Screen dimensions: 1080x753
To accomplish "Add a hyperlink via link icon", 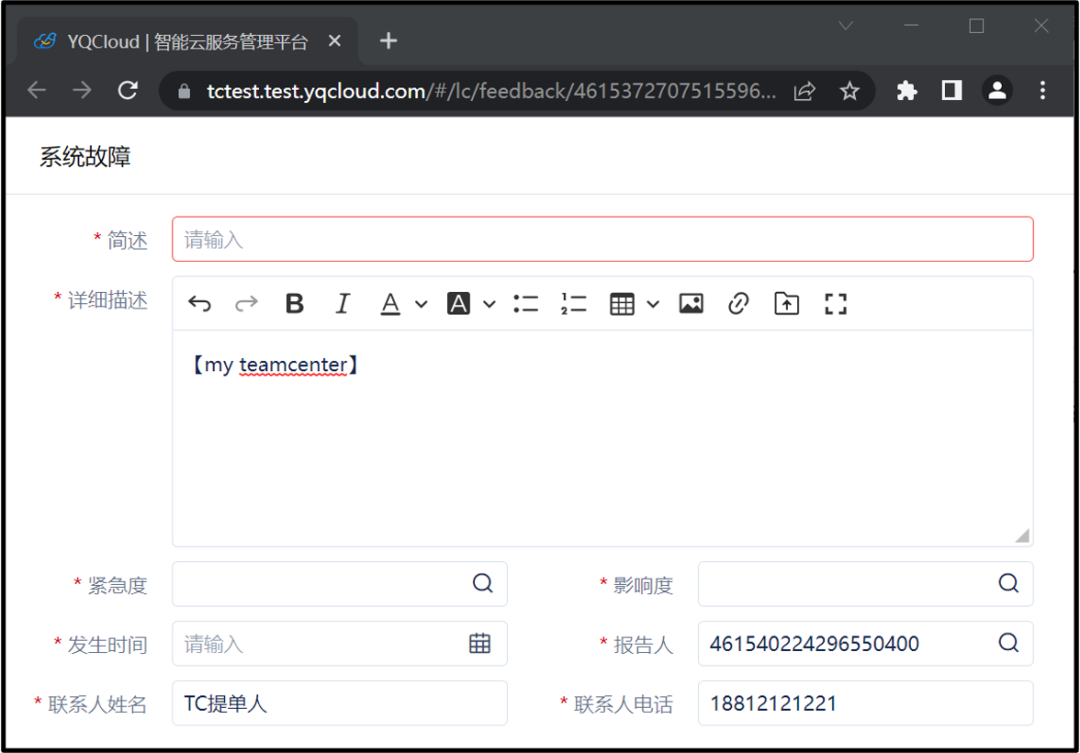I will [x=739, y=304].
